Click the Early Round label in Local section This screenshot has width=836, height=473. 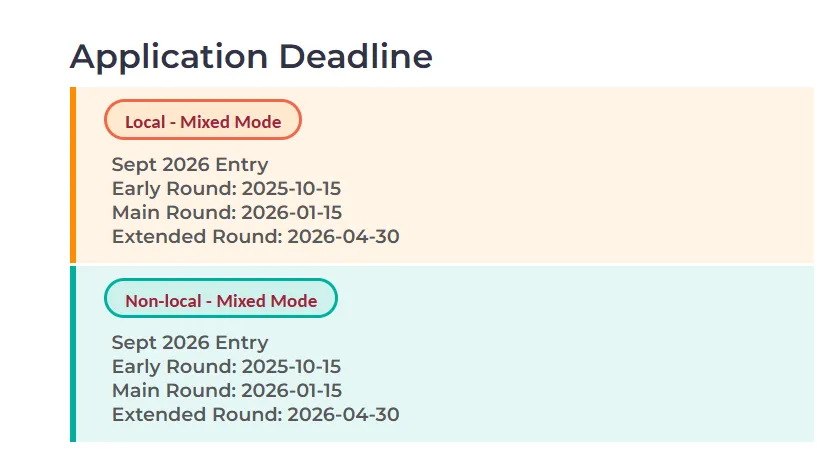point(173,188)
